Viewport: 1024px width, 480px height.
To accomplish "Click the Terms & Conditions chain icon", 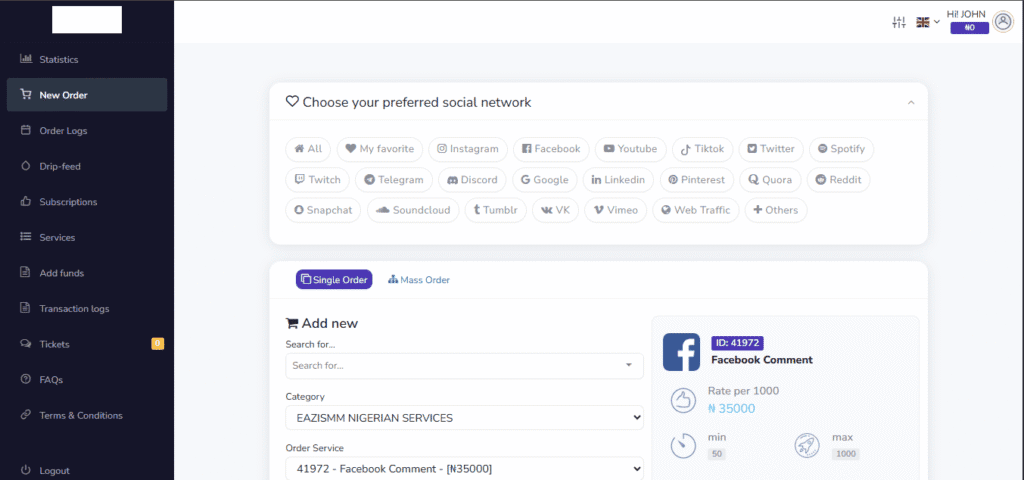I will click(x=26, y=415).
